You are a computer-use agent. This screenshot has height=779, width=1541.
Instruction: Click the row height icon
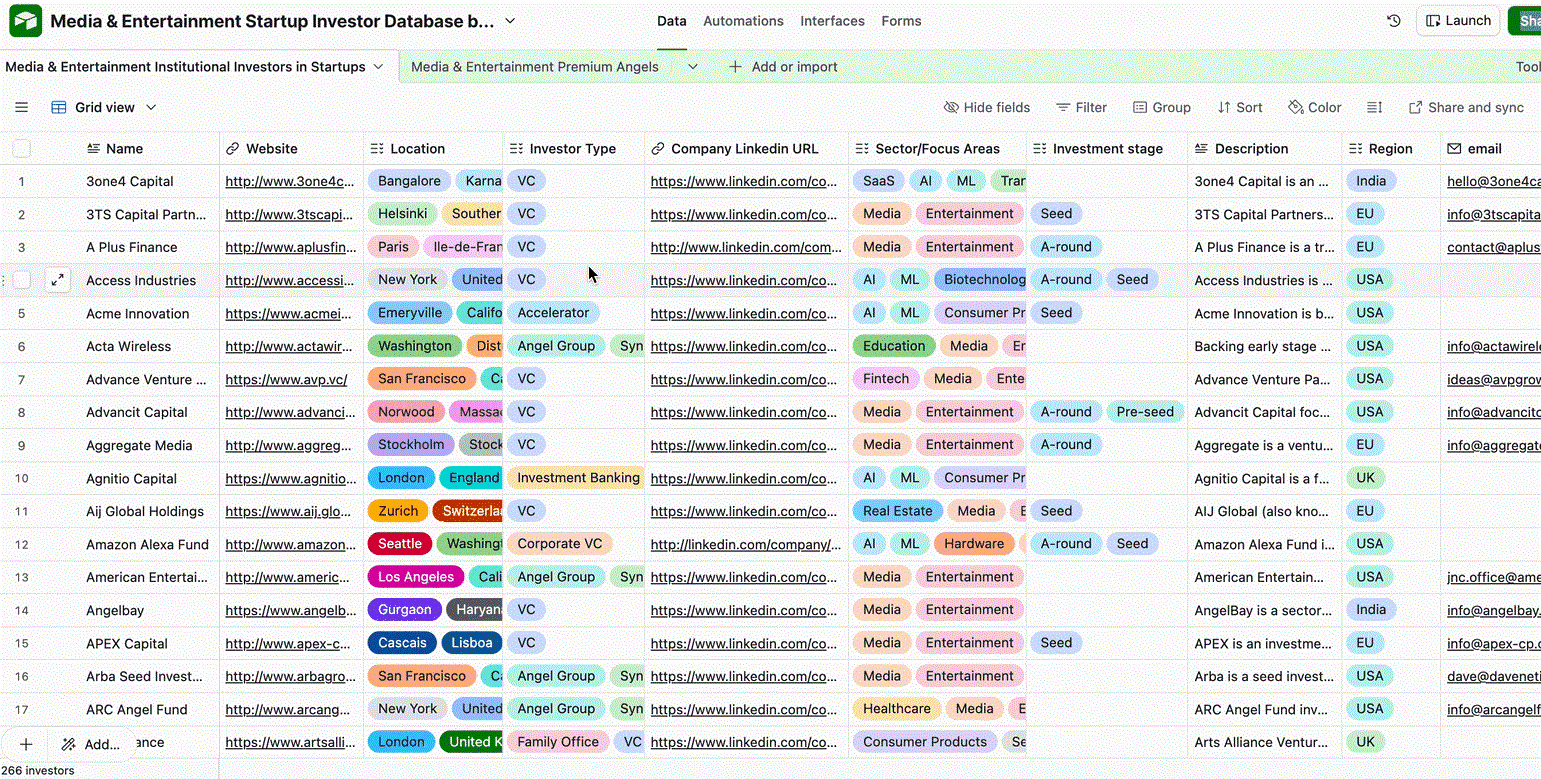click(x=1374, y=107)
